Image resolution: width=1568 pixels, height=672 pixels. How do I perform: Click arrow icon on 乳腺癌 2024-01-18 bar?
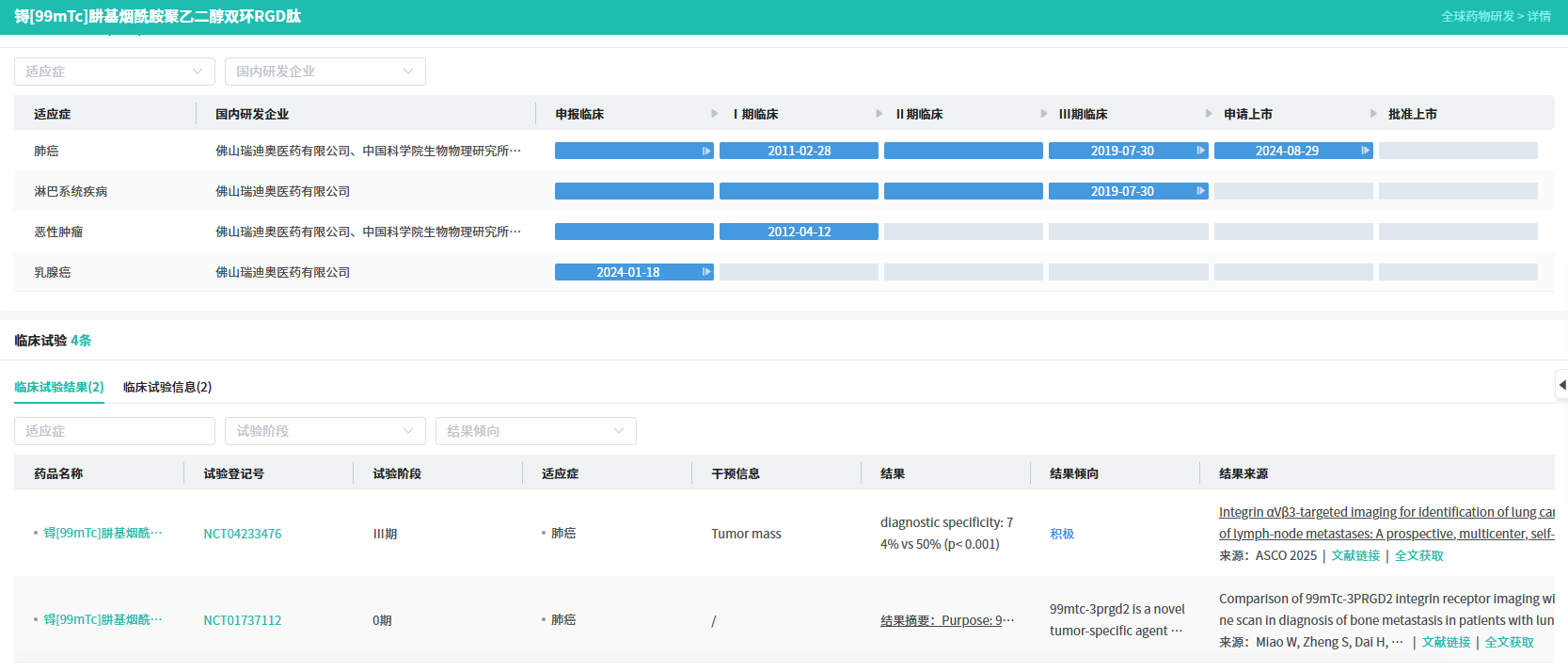click(705, 272)
